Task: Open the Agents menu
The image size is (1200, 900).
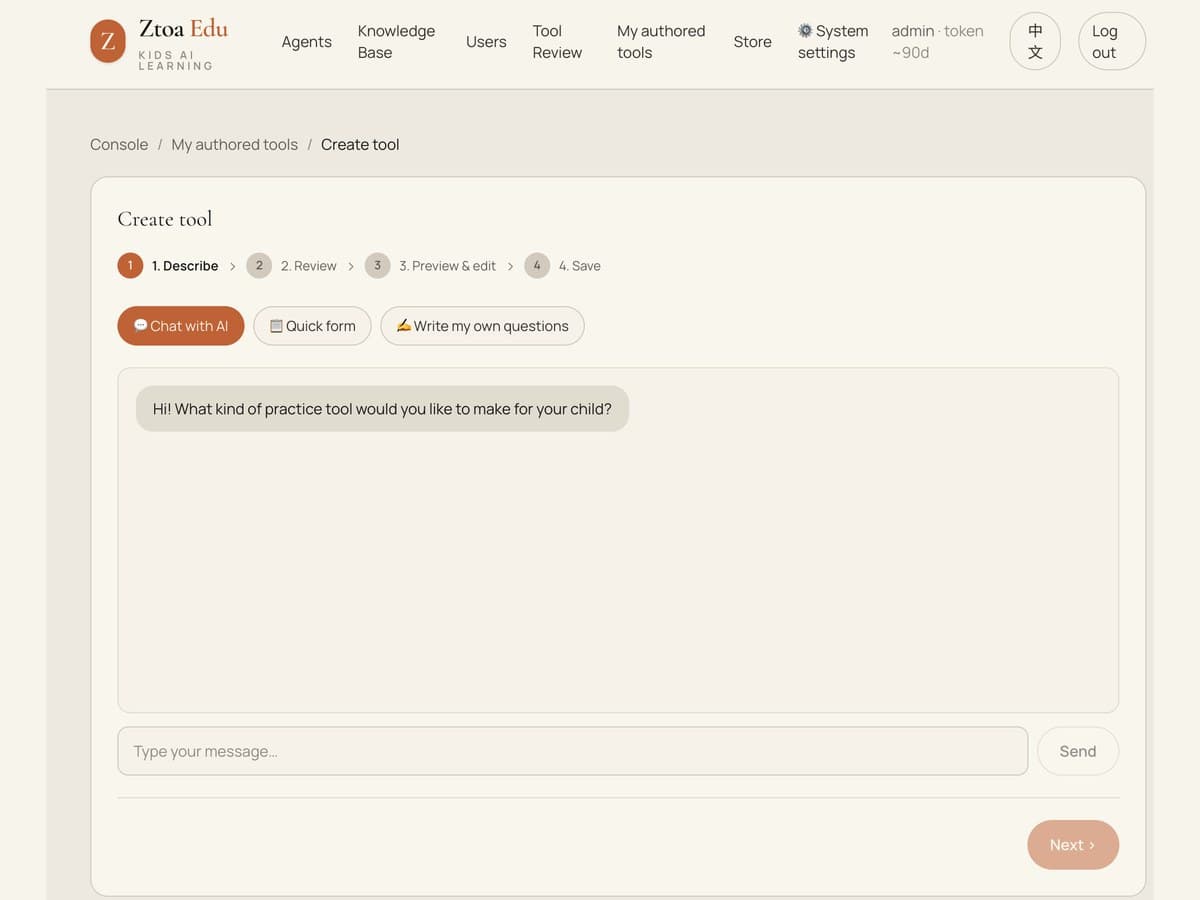Action: point(306,41)
